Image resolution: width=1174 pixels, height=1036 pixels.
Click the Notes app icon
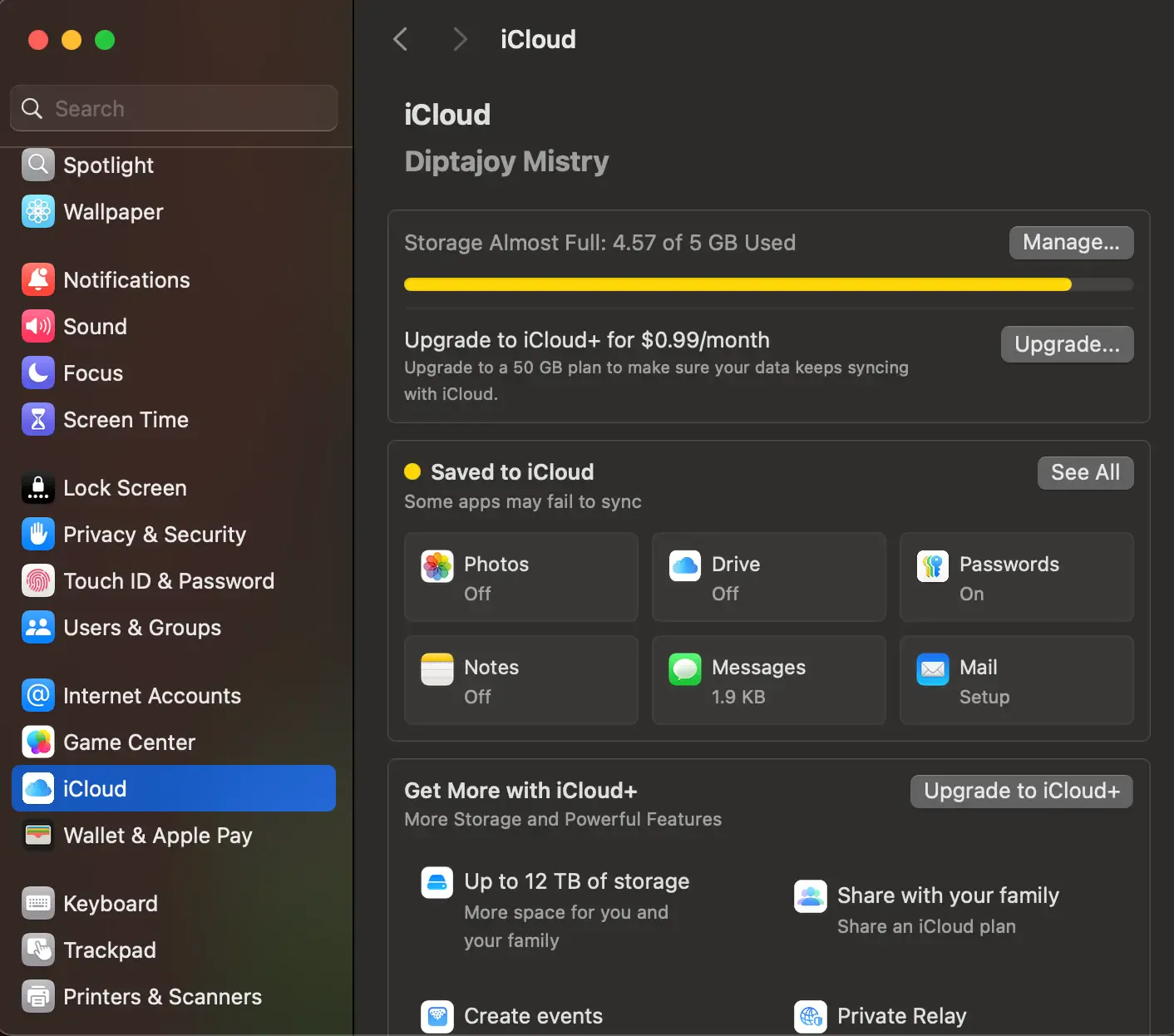click(437, 669)
